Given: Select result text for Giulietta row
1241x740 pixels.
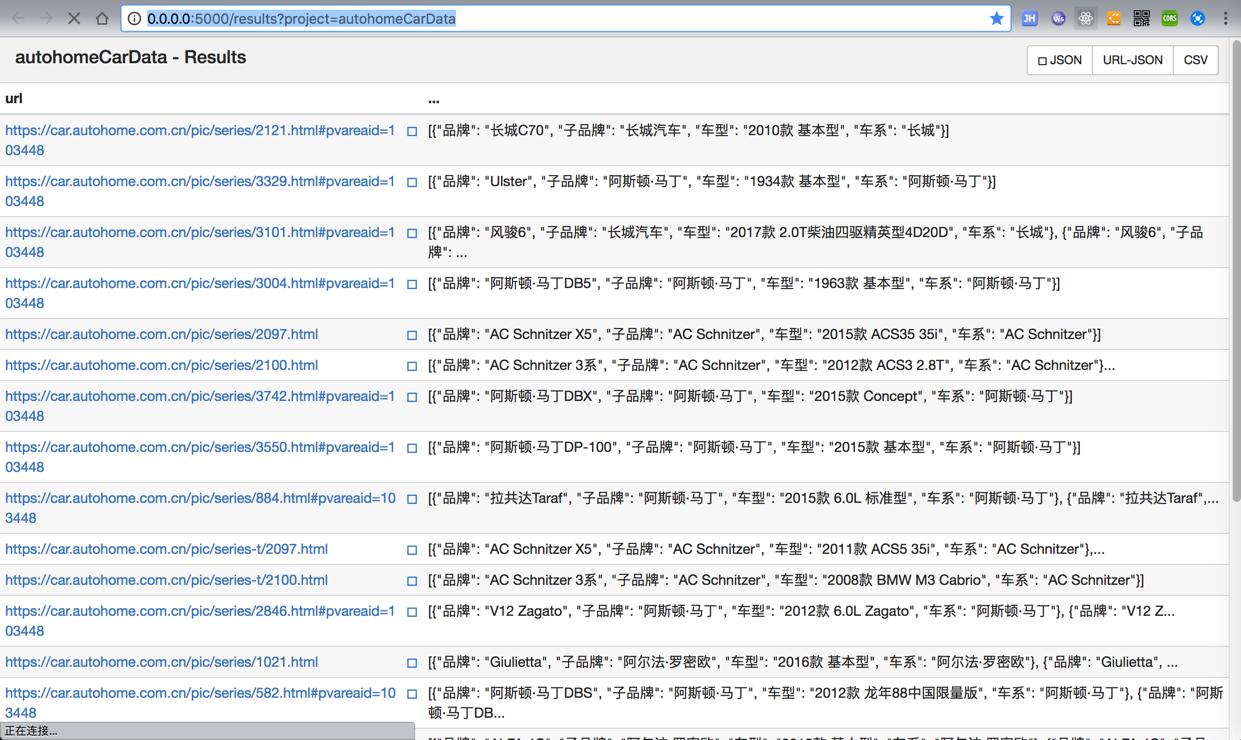Looking at the screenshot, I should (x=802, y=662).
